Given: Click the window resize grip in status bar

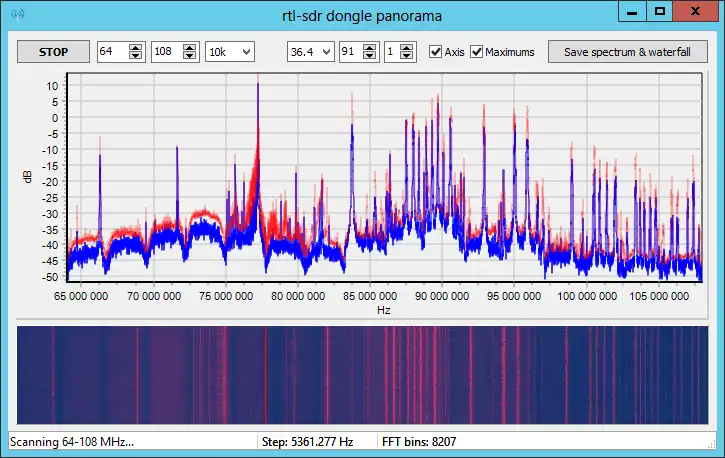Looking at the screenshot, I should (x=712, y=444).
